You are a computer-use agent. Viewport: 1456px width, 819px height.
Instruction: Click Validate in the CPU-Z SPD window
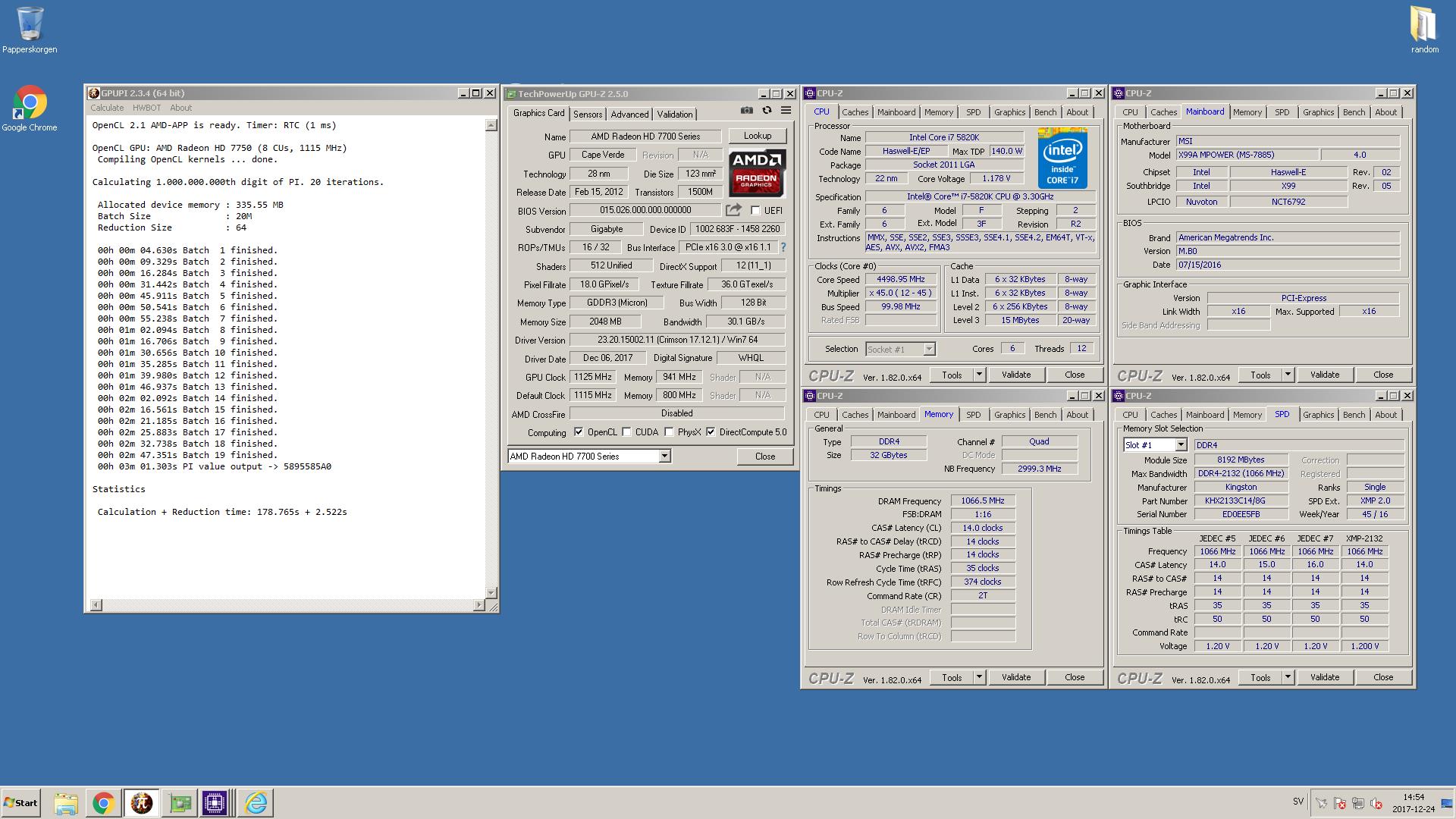pos(1324,677)
